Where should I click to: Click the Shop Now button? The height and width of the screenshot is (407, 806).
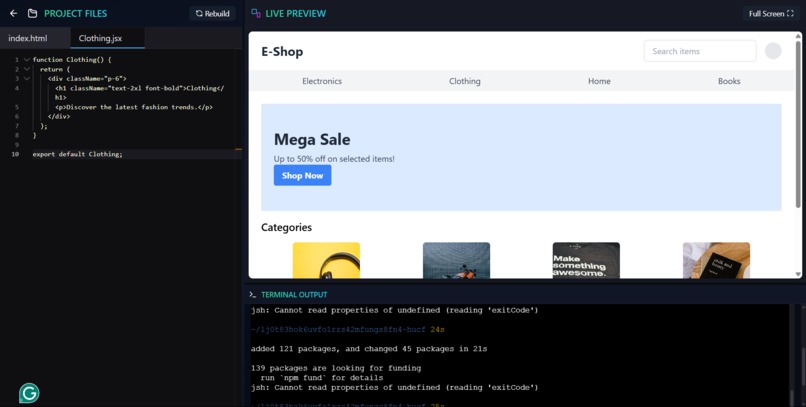pos(302,175)
